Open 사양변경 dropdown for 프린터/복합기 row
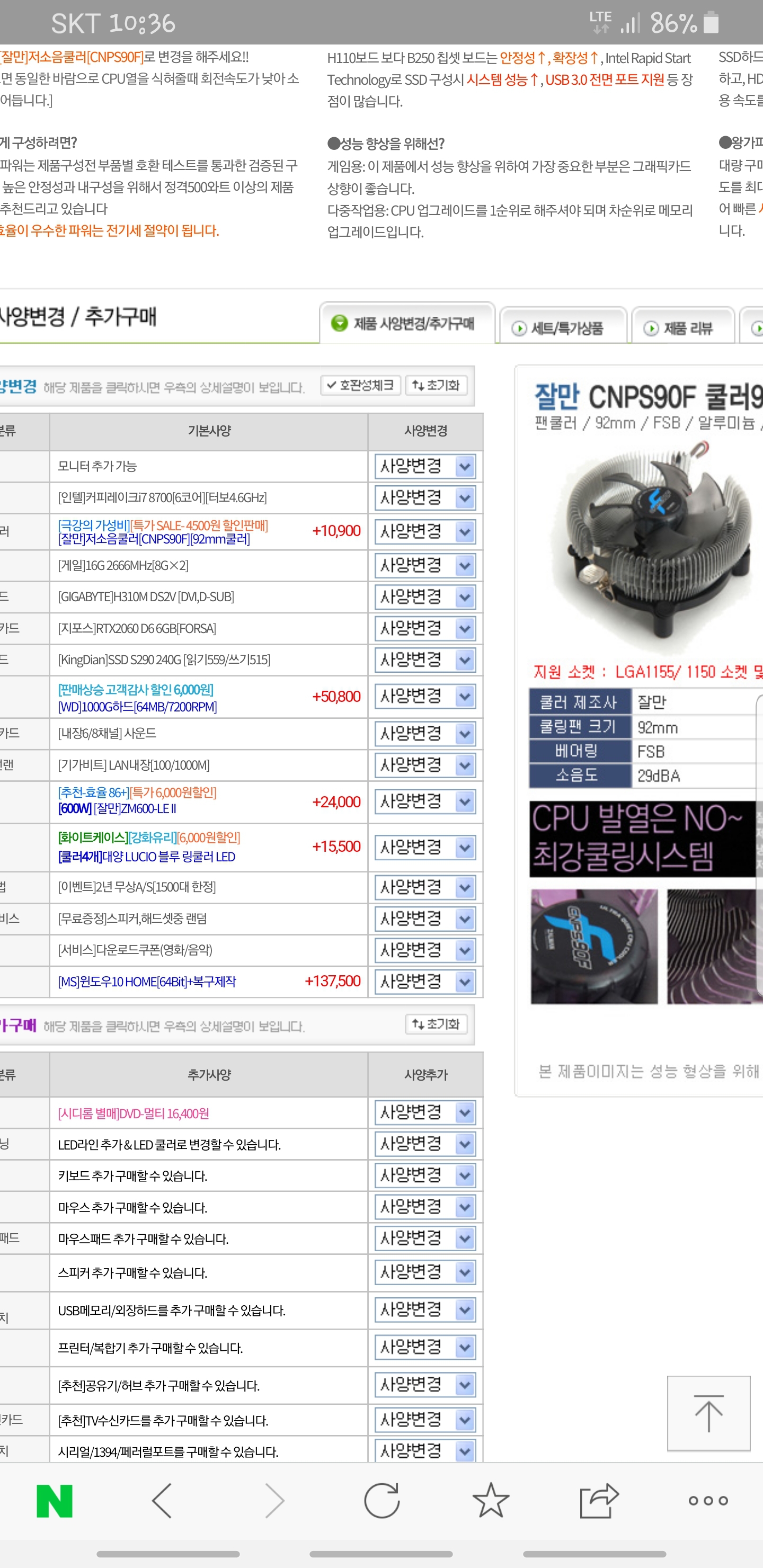This screenshot has width=763, height=1568. (x=425, y=1348)
